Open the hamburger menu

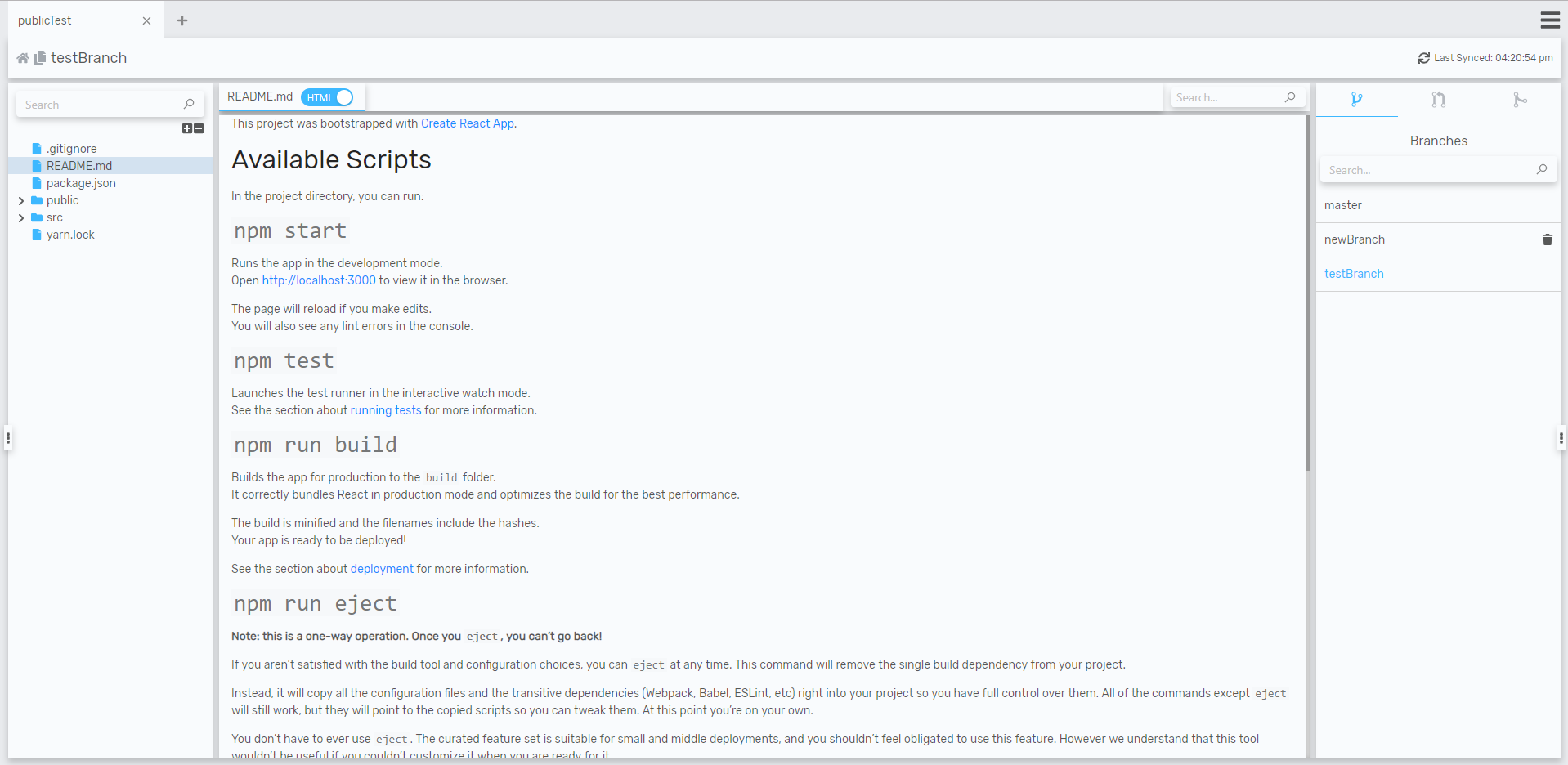point(1550,20)
